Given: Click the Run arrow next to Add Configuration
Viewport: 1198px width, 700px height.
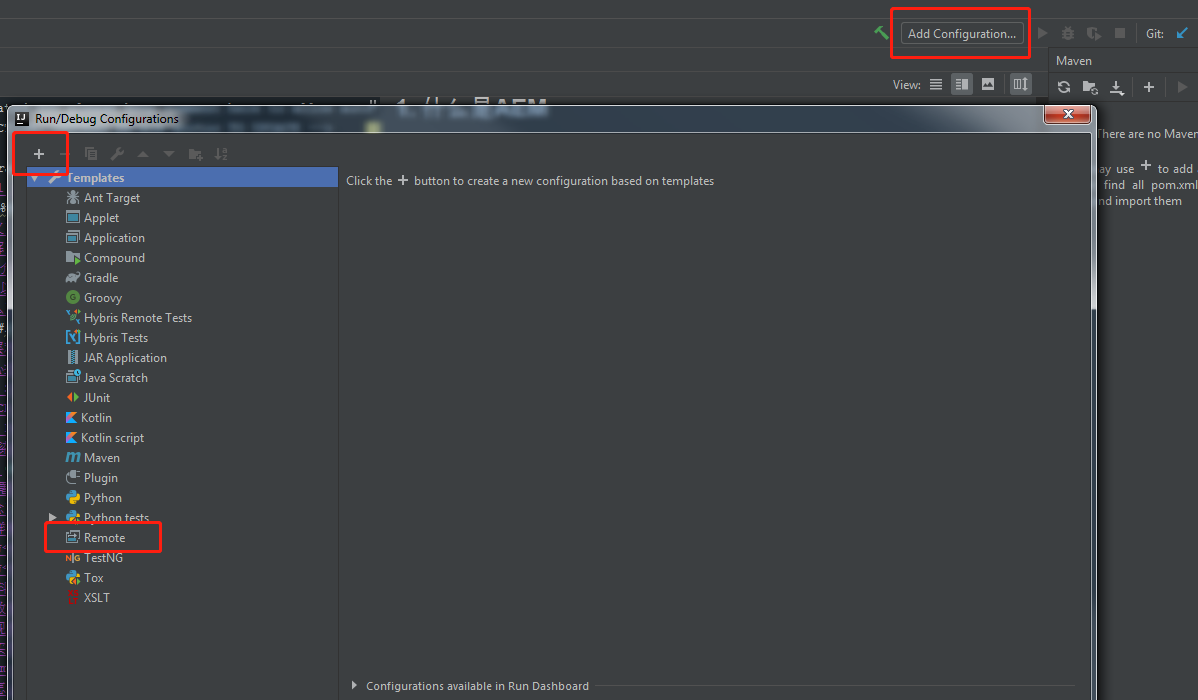Looking at the screenshot, I should pos(1042,34).
